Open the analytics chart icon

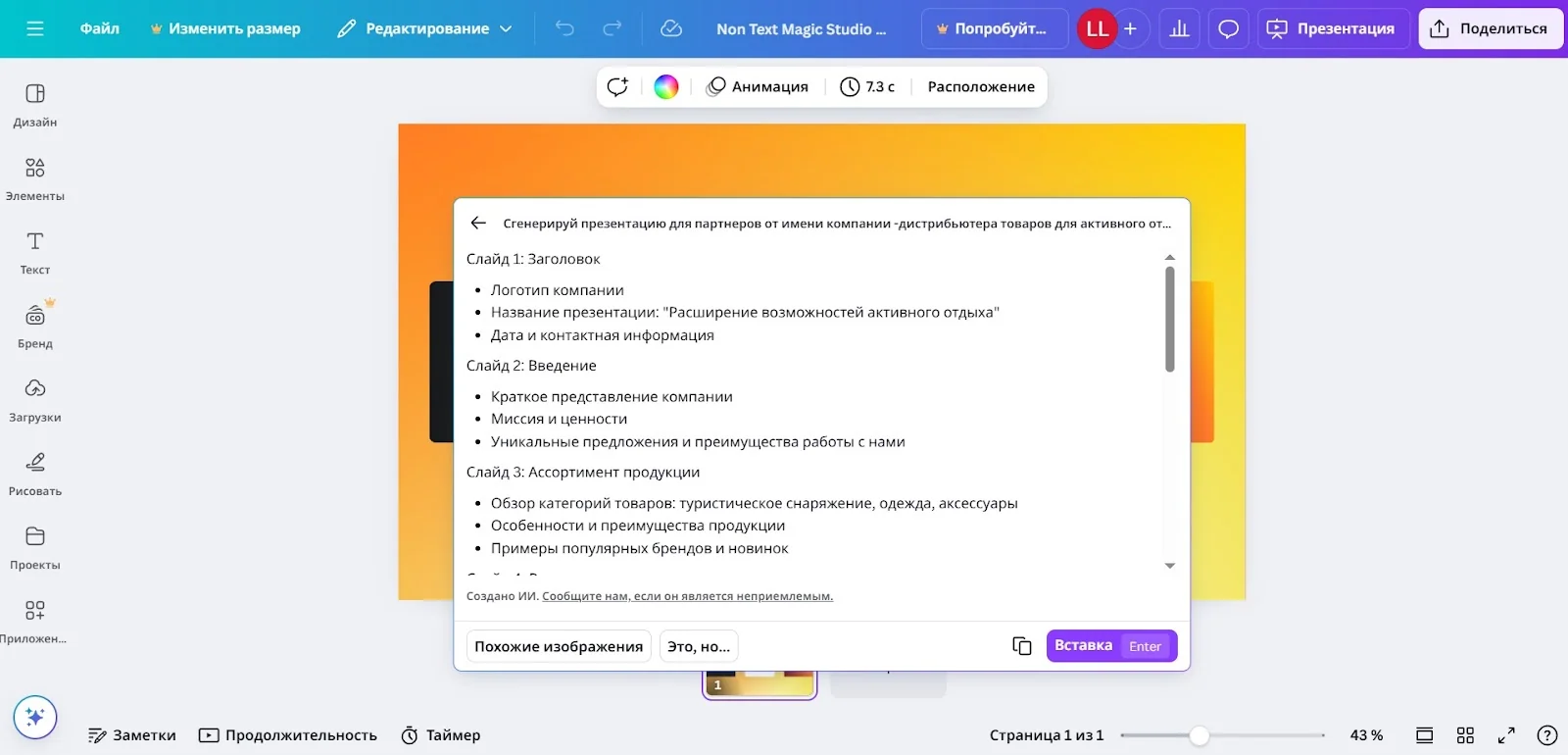point(1180,28)
